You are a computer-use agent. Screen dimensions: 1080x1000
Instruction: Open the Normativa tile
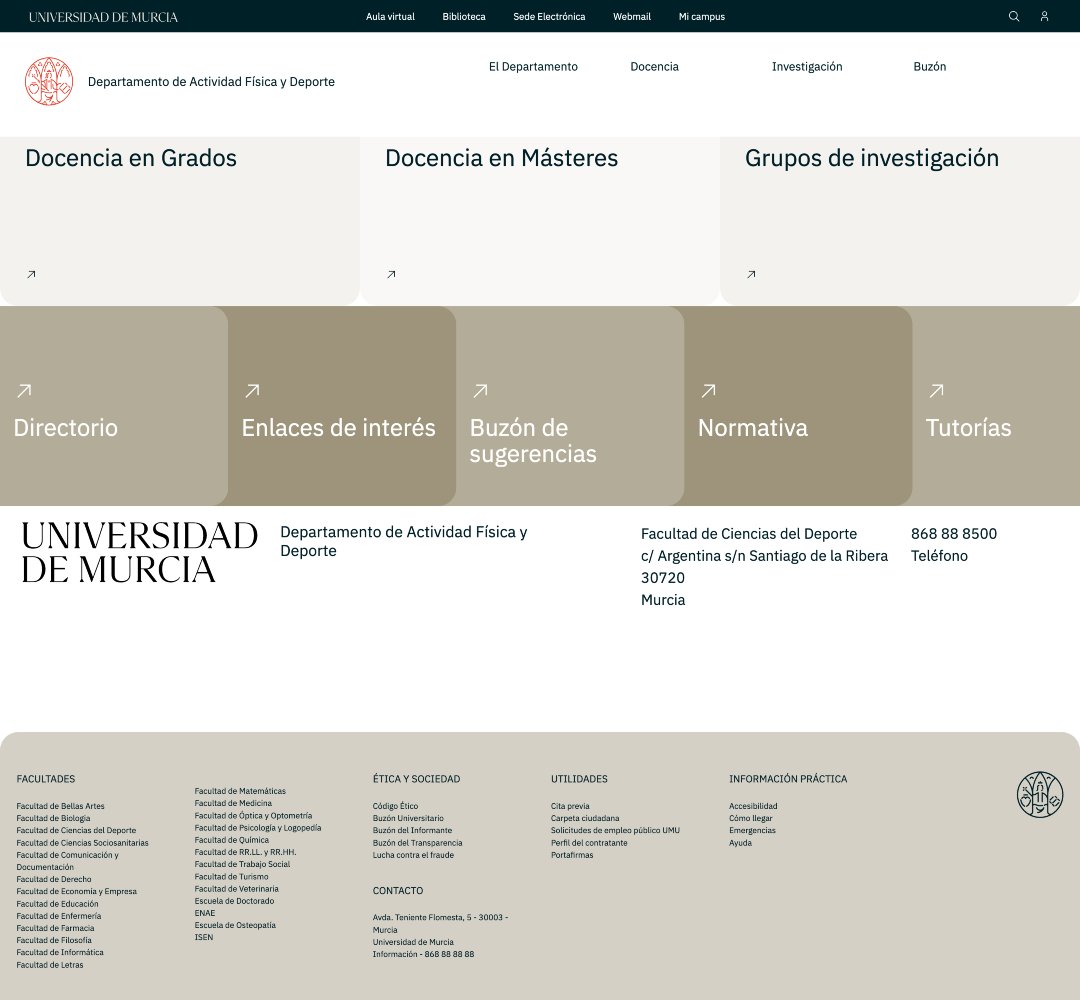point(798,406)
